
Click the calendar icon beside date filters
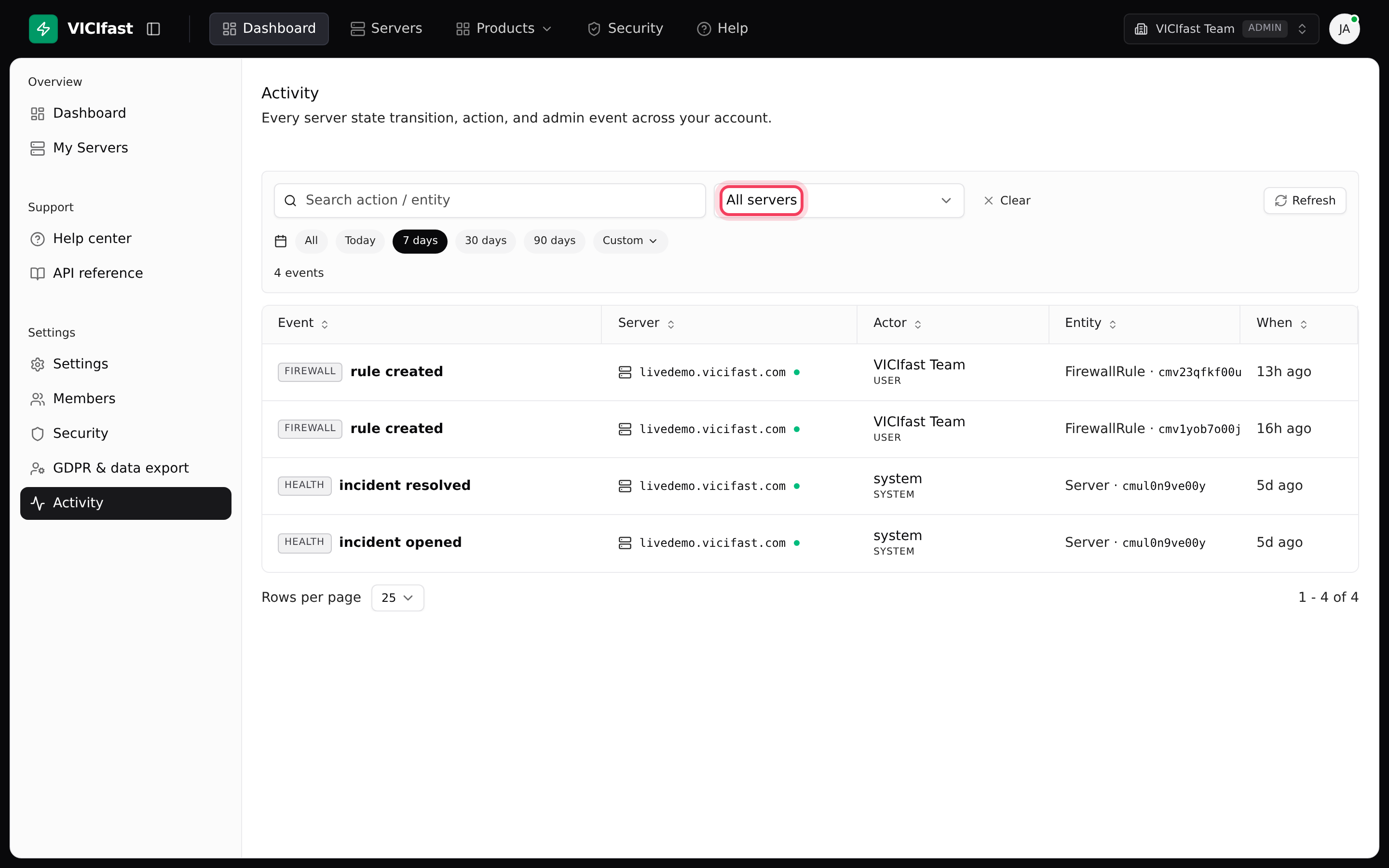coord(281,241)
